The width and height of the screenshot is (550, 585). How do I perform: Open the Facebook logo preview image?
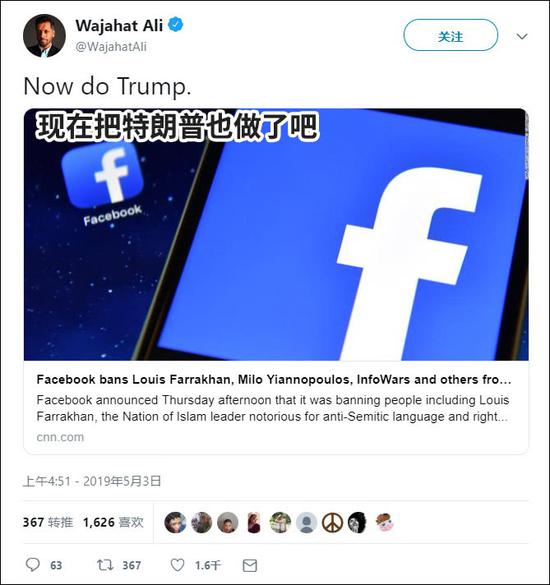tap(276, 234)
